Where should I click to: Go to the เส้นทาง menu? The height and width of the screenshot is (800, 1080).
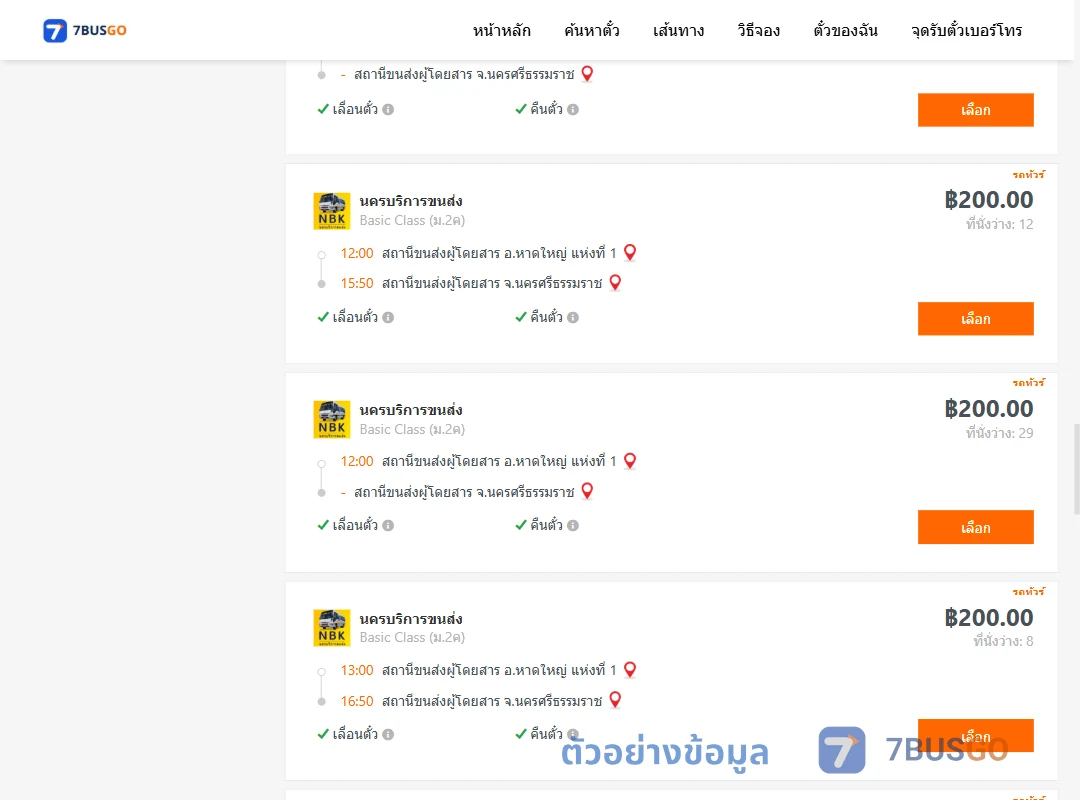coord(678,30)
